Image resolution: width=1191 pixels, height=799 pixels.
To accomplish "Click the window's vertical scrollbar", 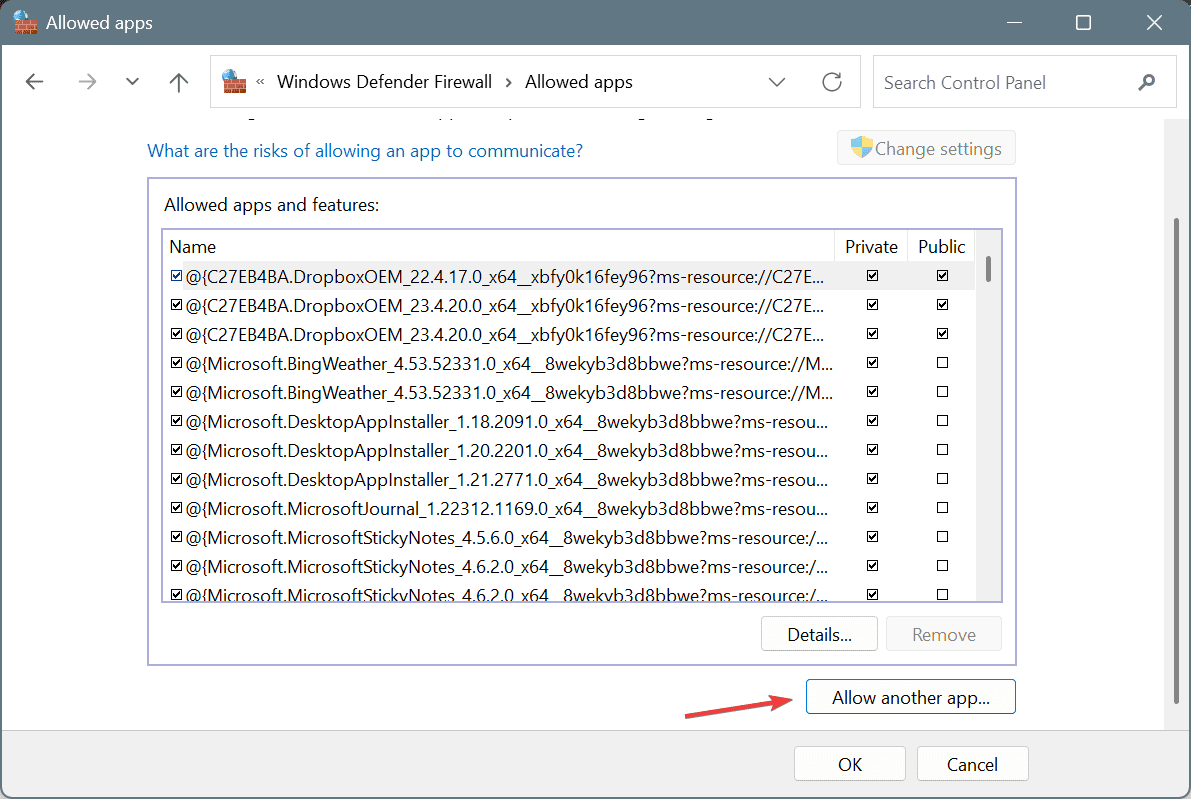I will [x=1177, y=460].
